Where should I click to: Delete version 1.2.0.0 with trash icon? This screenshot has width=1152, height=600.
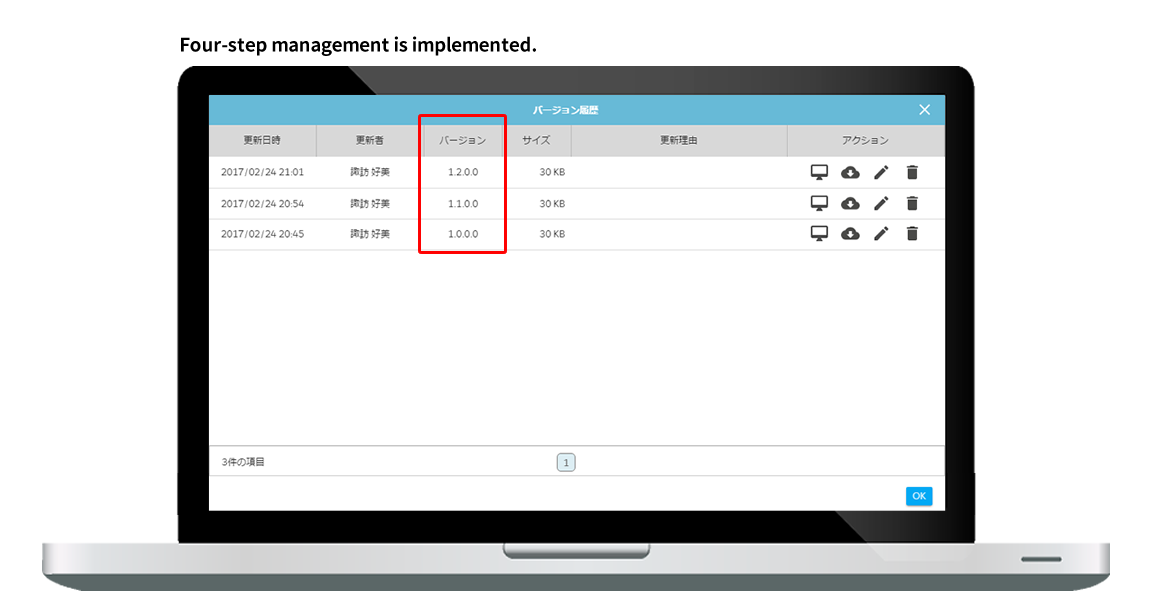point(911,171)
